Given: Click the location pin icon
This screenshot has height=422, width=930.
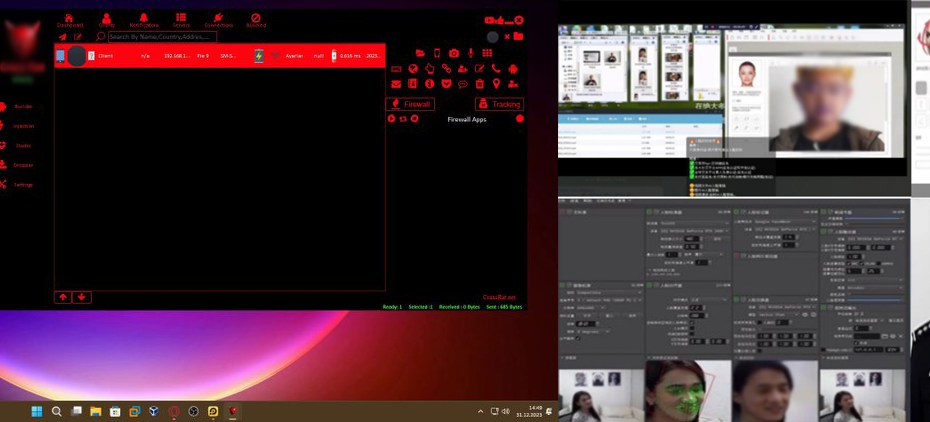Looking at the screenshot, I should 496,84.
